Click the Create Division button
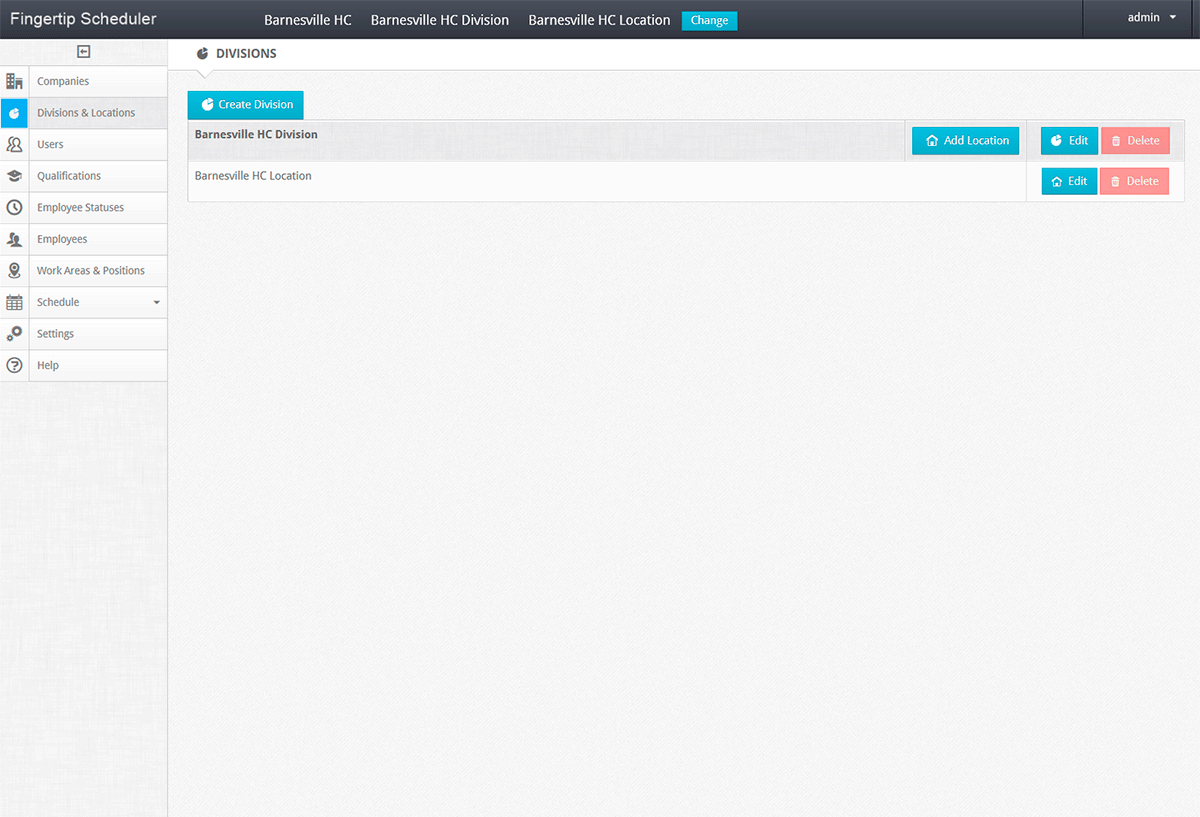This screenshot has height=817, width=1200. 245,104
